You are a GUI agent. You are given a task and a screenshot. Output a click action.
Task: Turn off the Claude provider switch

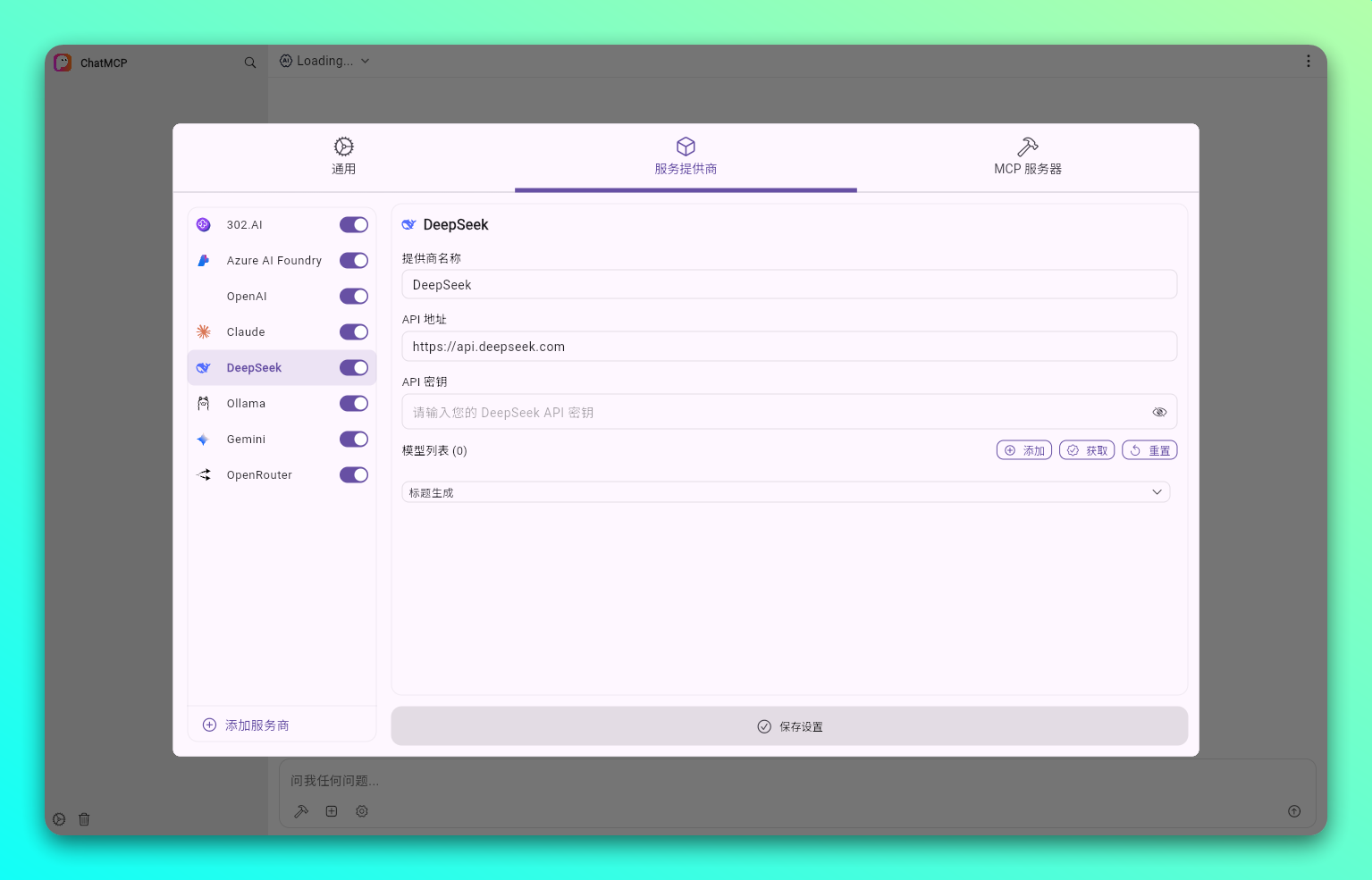tap(354, 332)
